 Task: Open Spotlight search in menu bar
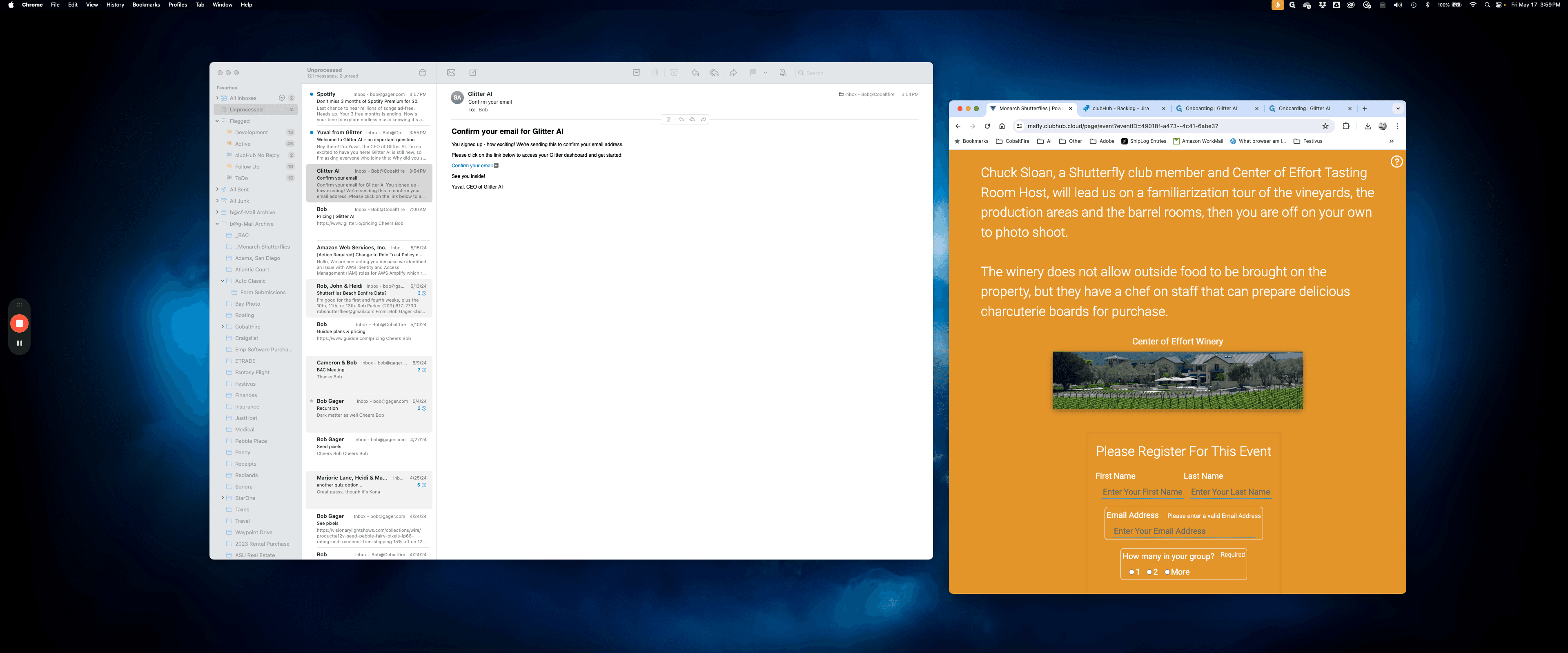(x=1487, y=5)
